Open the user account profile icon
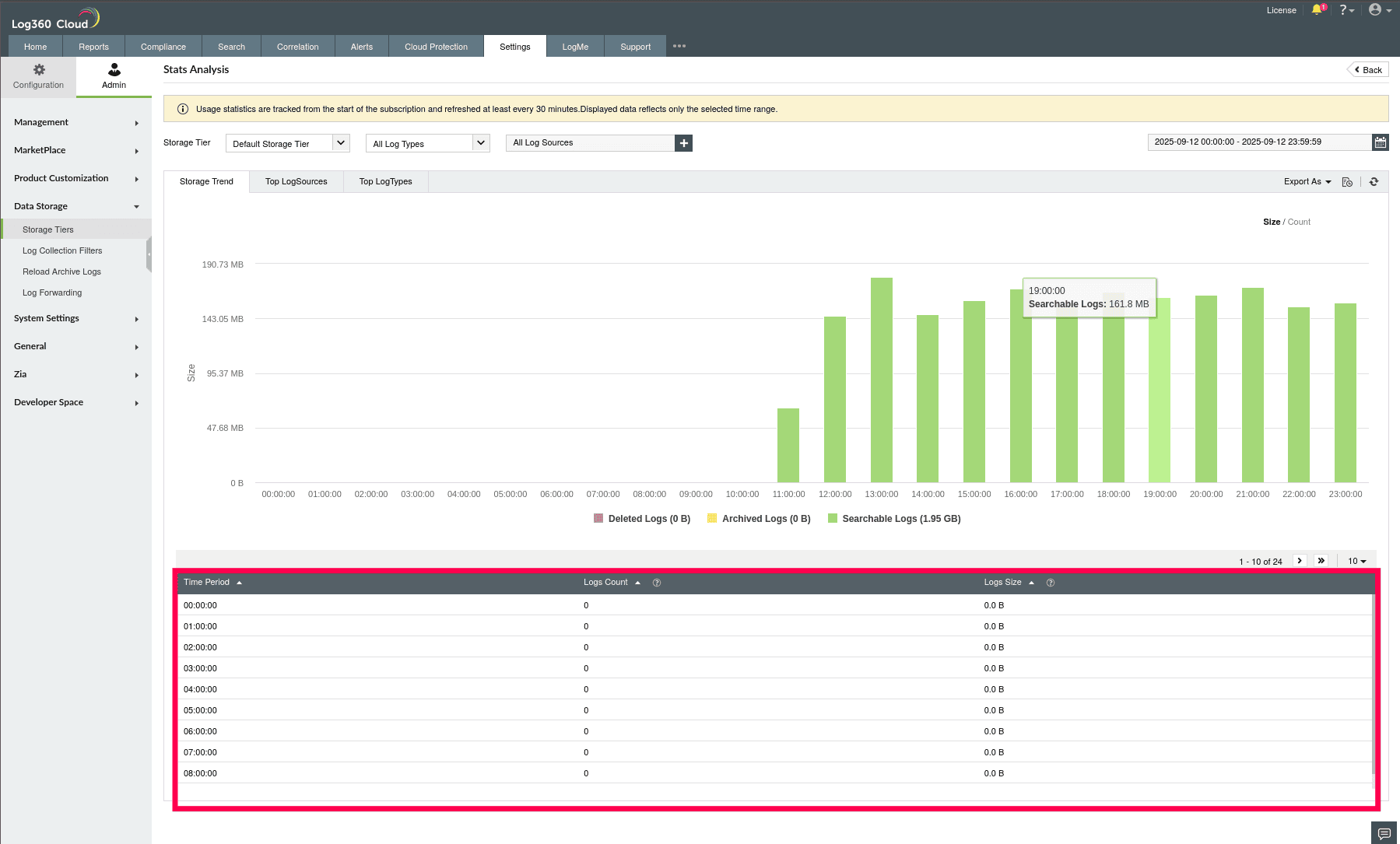Screen dimensions: 1400x844 tap(1376, 10)
